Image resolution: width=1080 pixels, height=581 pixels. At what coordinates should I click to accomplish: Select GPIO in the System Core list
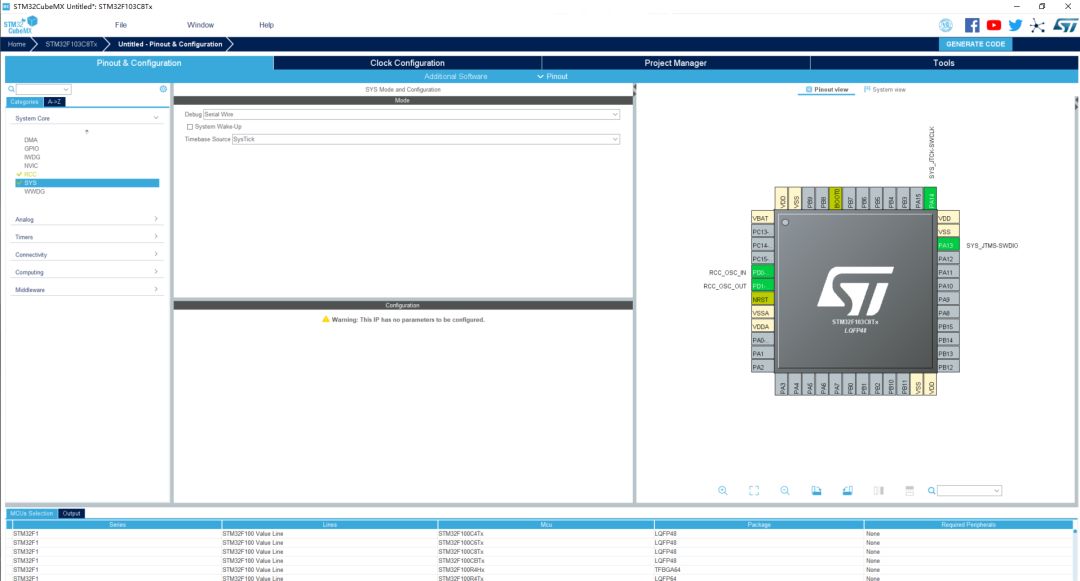click(x=32, y=149)
